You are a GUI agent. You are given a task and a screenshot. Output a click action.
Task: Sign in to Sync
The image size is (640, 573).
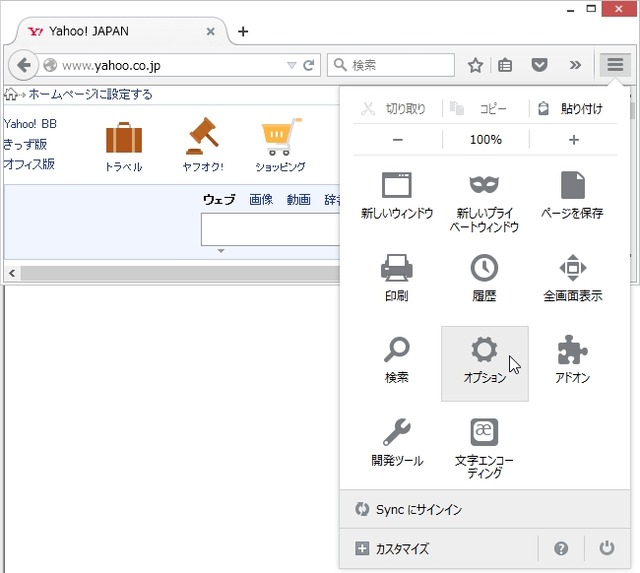pos(485,510)
